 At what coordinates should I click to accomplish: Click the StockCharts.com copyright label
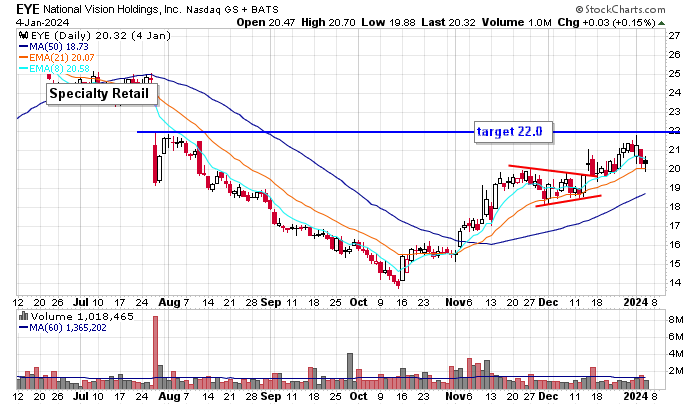point(621,9)
